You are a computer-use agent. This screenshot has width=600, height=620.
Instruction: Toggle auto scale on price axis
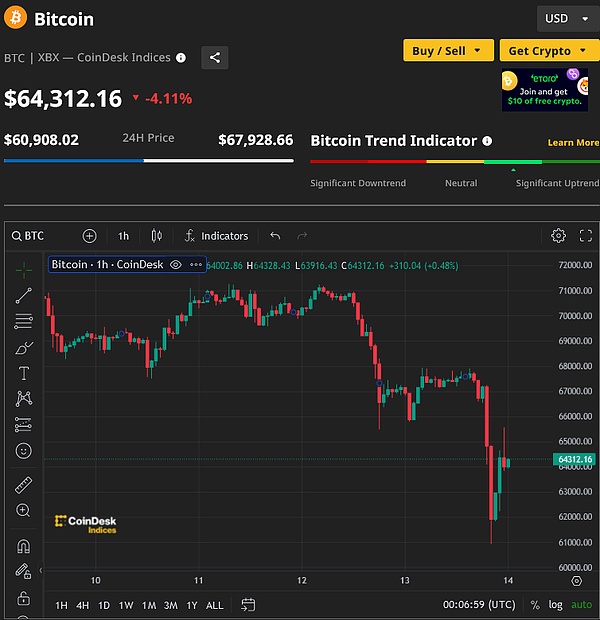580,605
